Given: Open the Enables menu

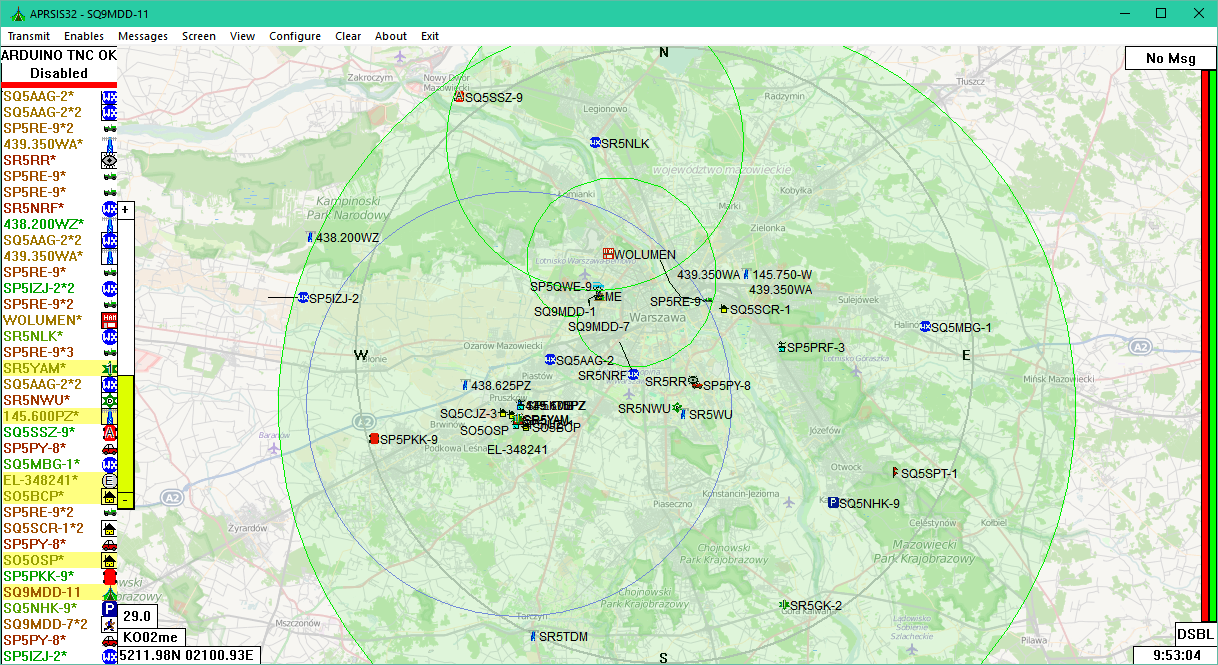Looking at the screenshot, I should tap(84, 36).
